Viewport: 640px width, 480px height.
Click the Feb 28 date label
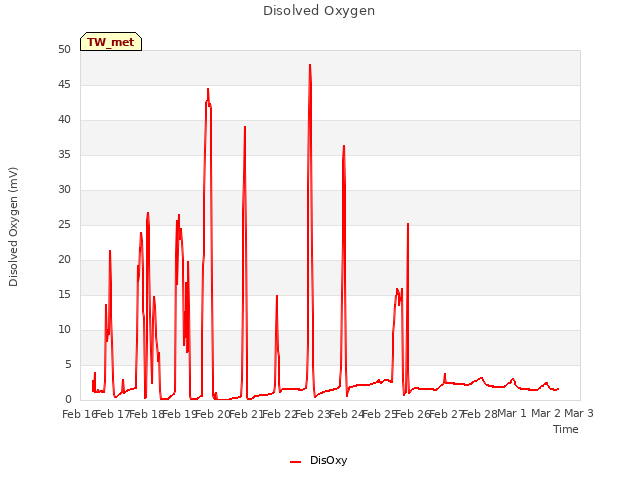[x=480, y=414]
